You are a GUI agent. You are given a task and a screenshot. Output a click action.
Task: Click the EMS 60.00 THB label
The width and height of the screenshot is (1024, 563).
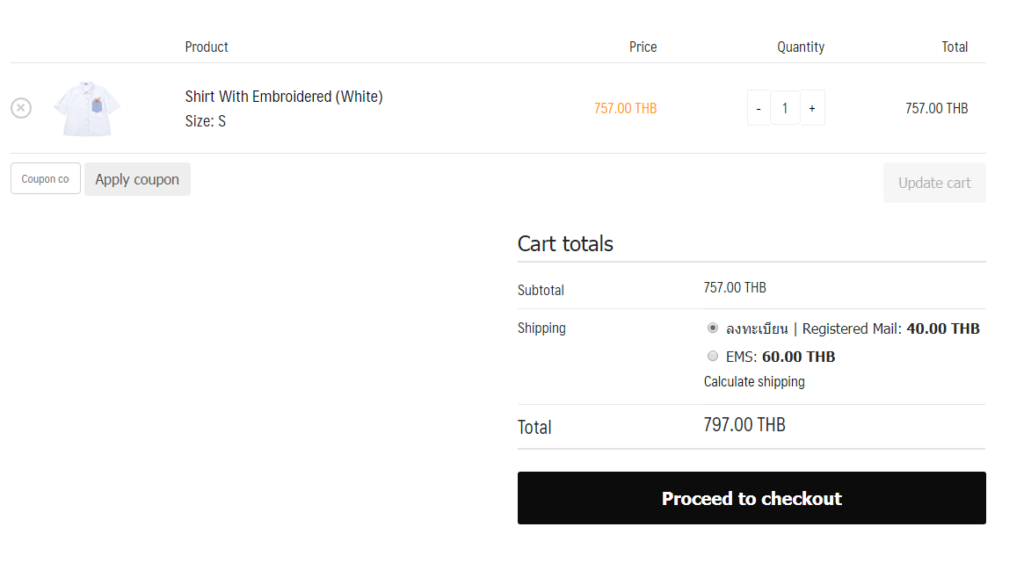[x=780, y=357]
